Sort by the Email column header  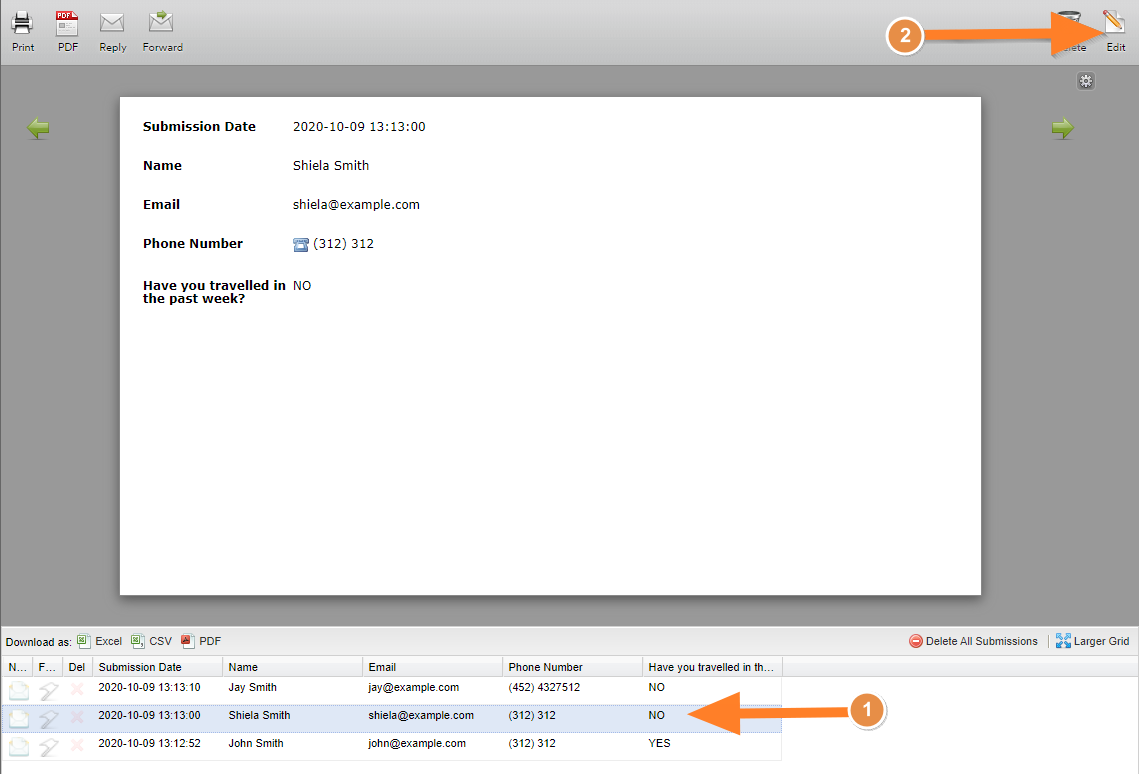click(x=382, y=667)
